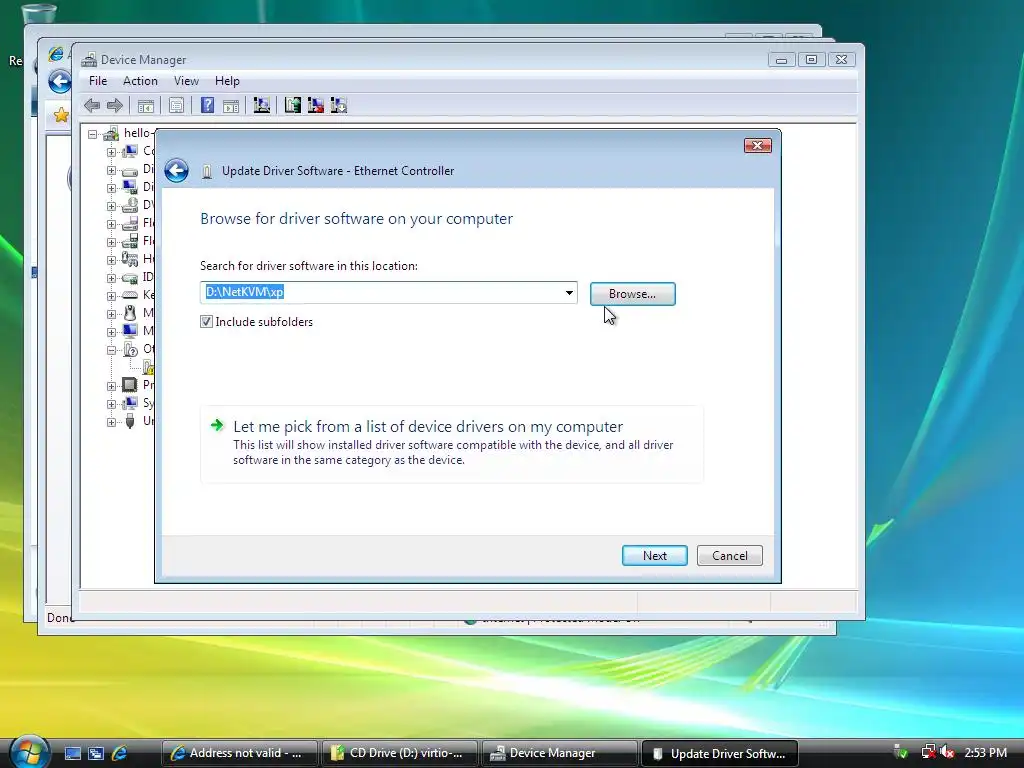Expand the IDE controllers category node

pos(111,278)
